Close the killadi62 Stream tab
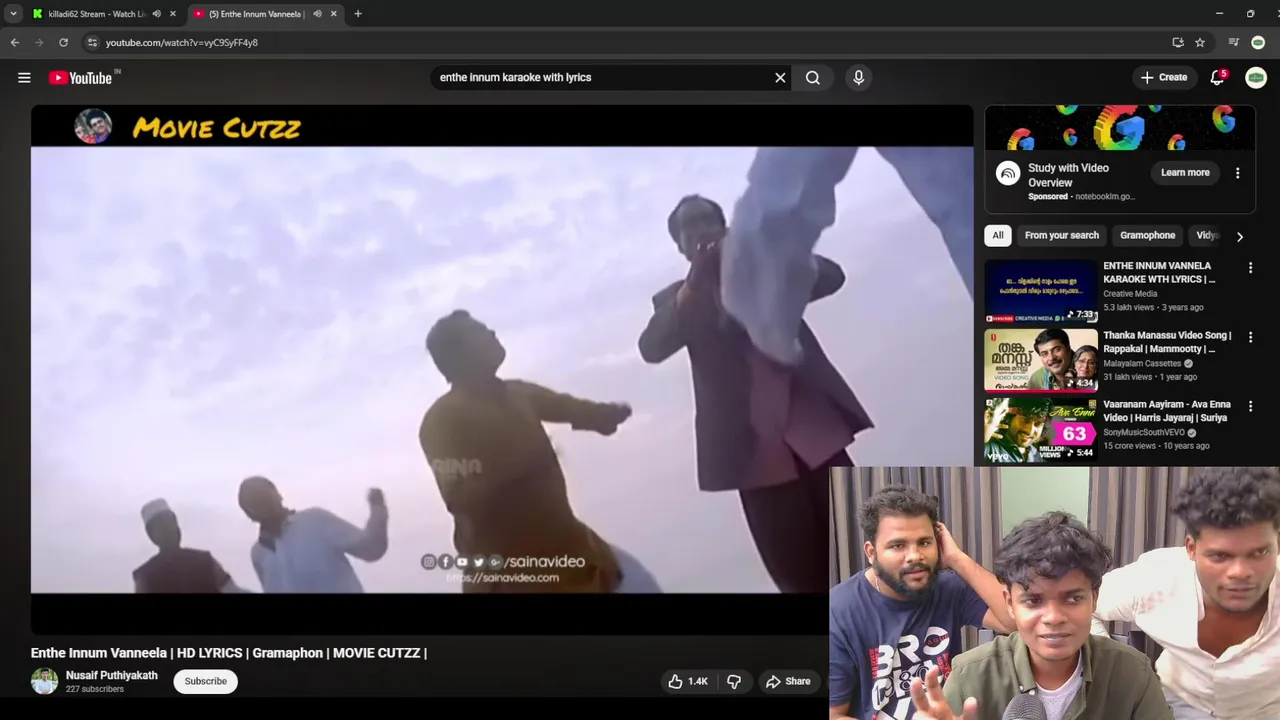Screen dimensions: 1280x720 pyautogui.click(x=173, y=14)
